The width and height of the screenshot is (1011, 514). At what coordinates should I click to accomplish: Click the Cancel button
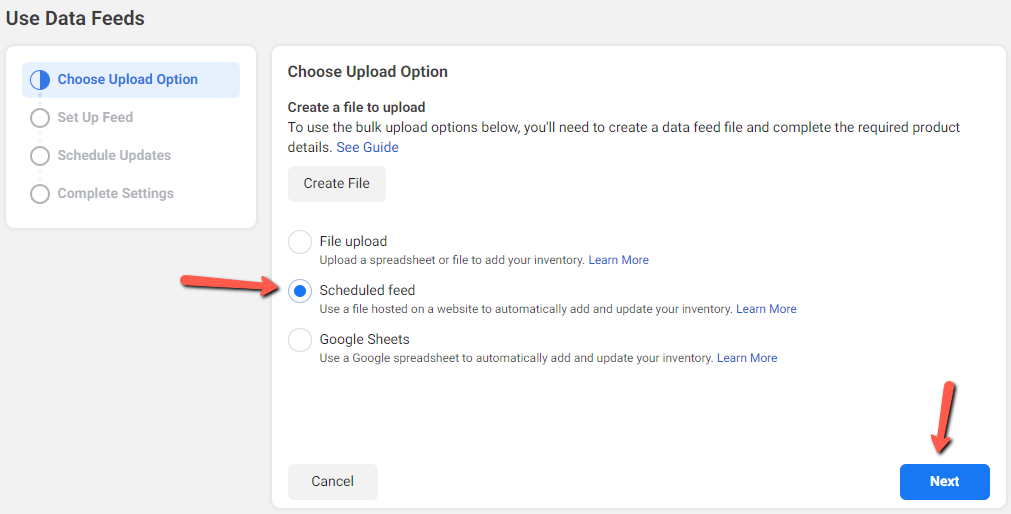[x=333, y=482]
